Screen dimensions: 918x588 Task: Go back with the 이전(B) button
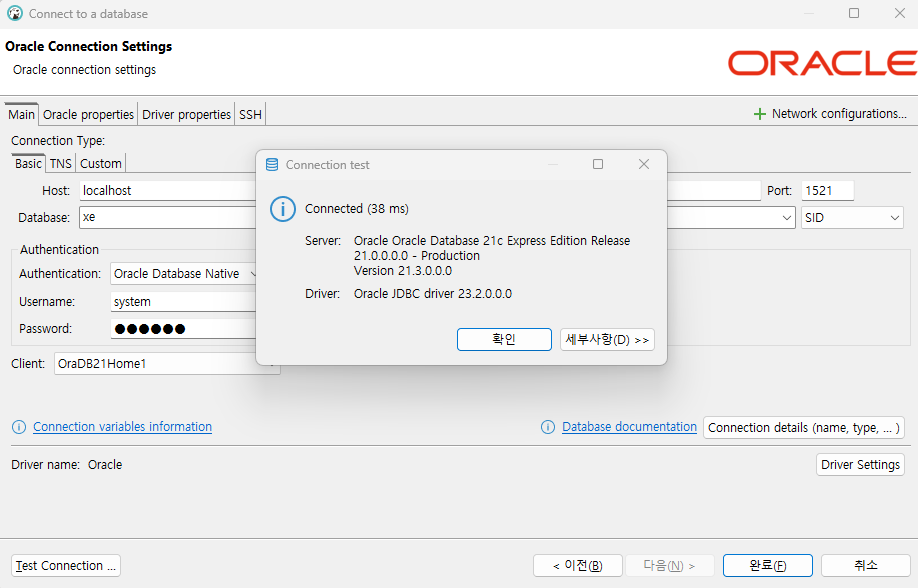(577, 566)
